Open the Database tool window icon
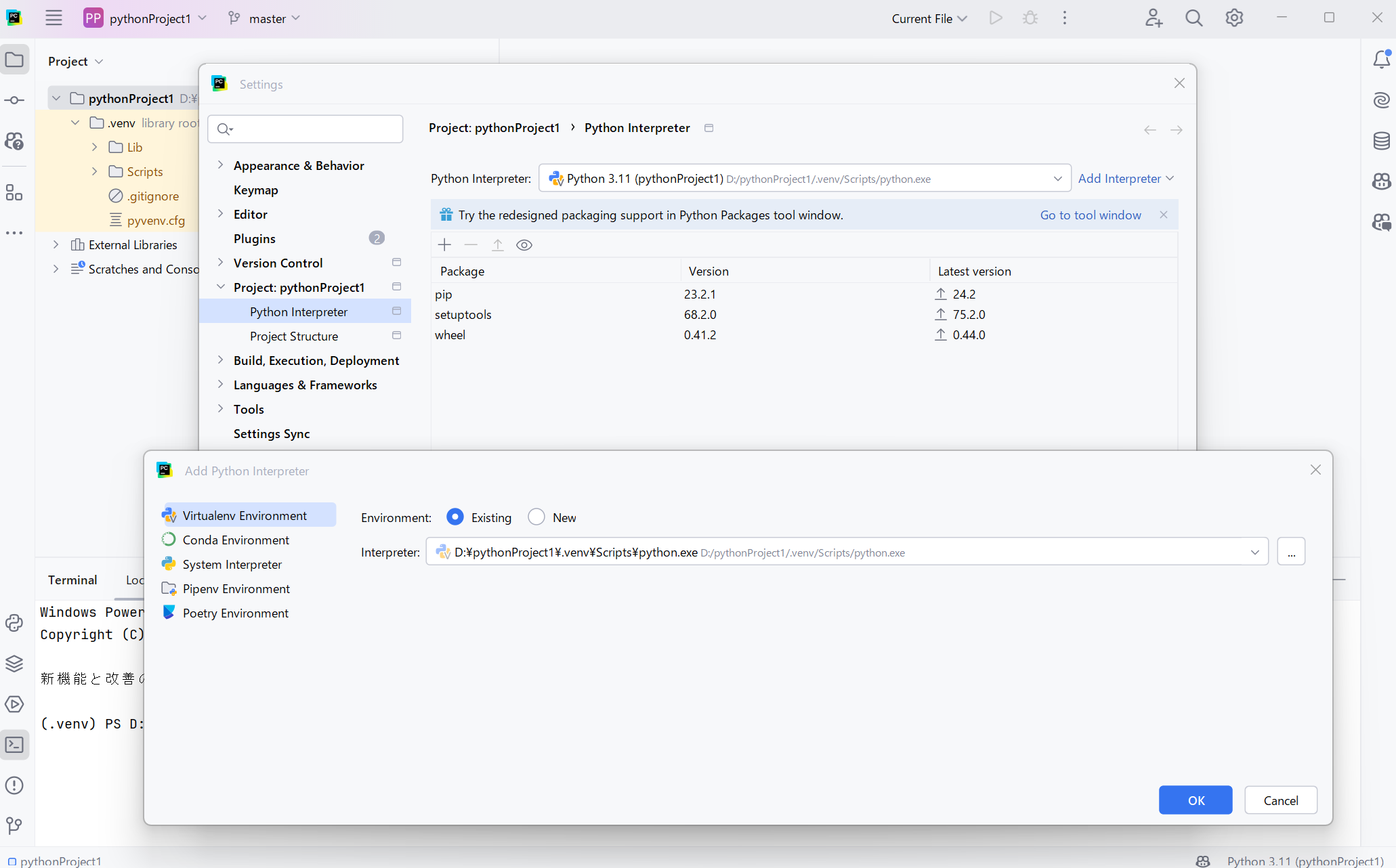This screenshot has width=1396, height=868. (x=1381, y=141)
